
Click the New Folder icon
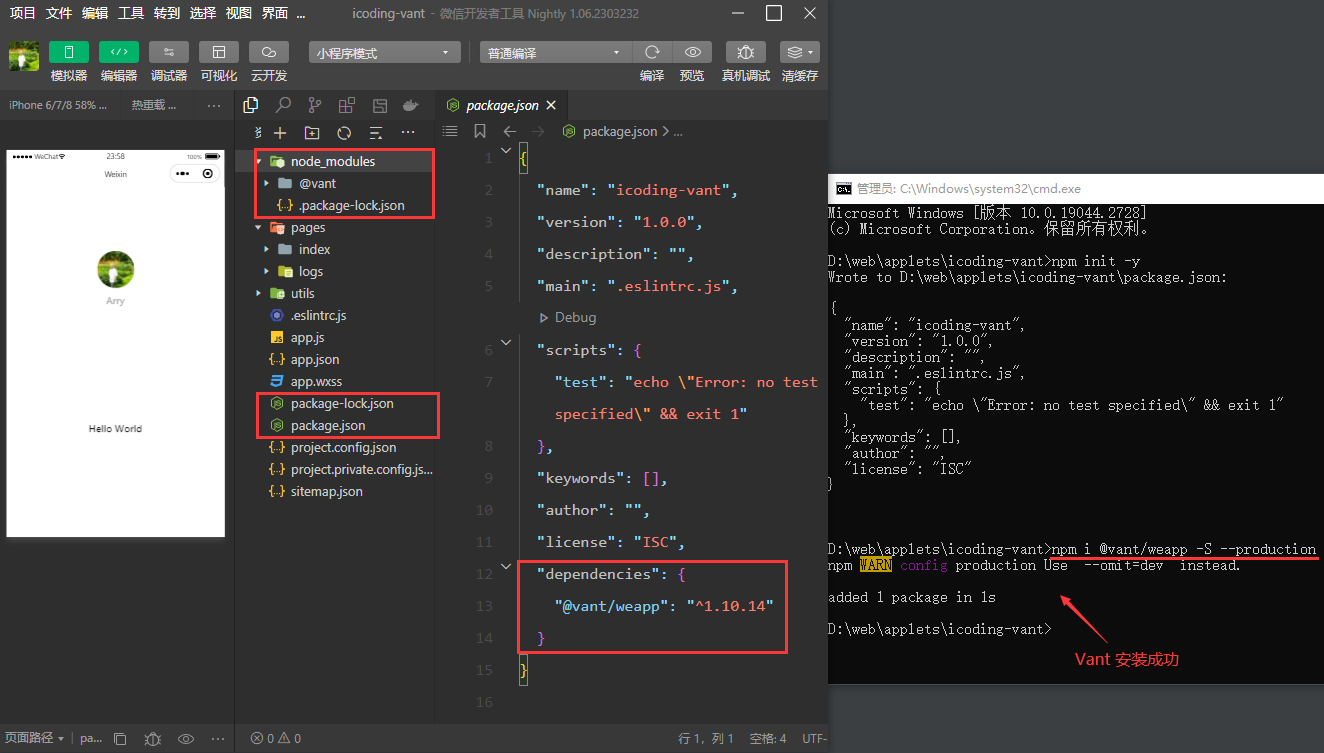click(312, 133)
